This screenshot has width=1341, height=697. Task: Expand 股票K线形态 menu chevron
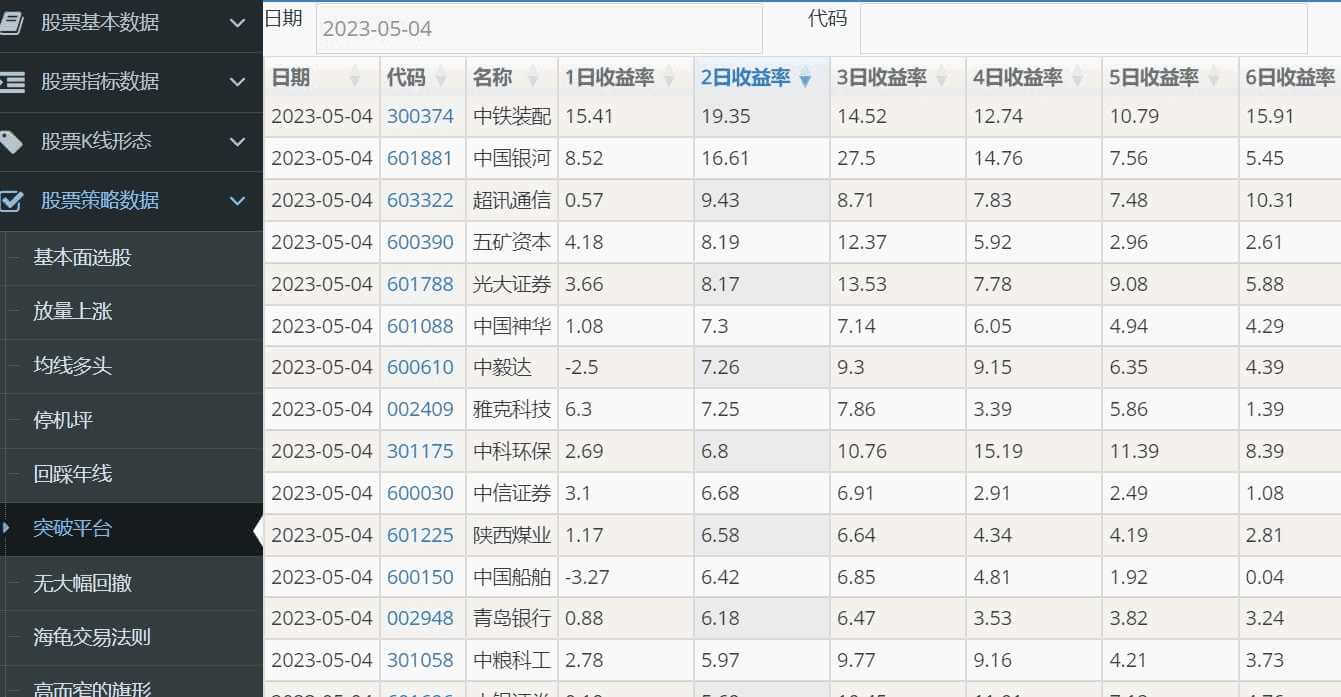[x=237, y=142]
